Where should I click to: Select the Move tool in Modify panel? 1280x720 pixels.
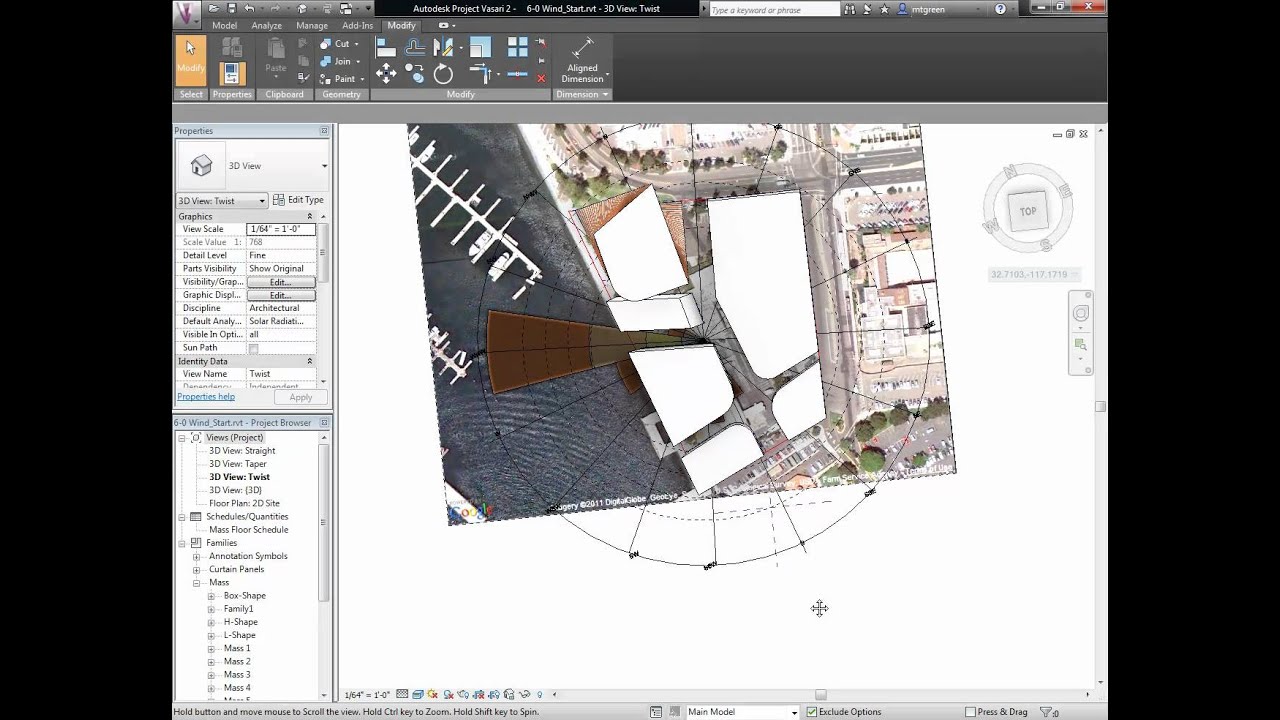[386, 73]
